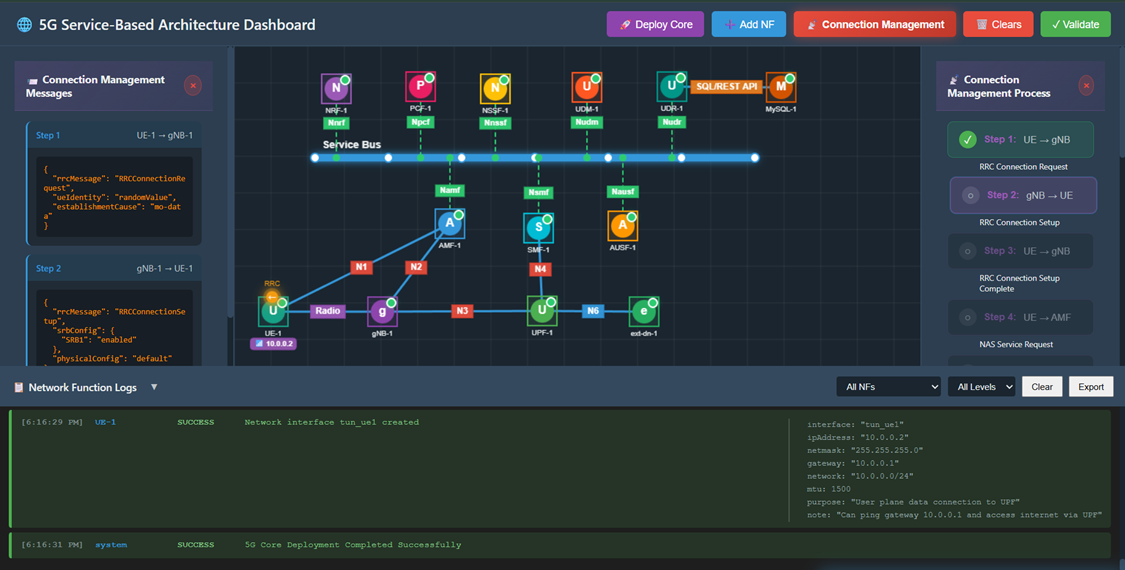Select Step 2 gNB to UE radio circle
1125x570 pixels.
[x=969, y=196]
